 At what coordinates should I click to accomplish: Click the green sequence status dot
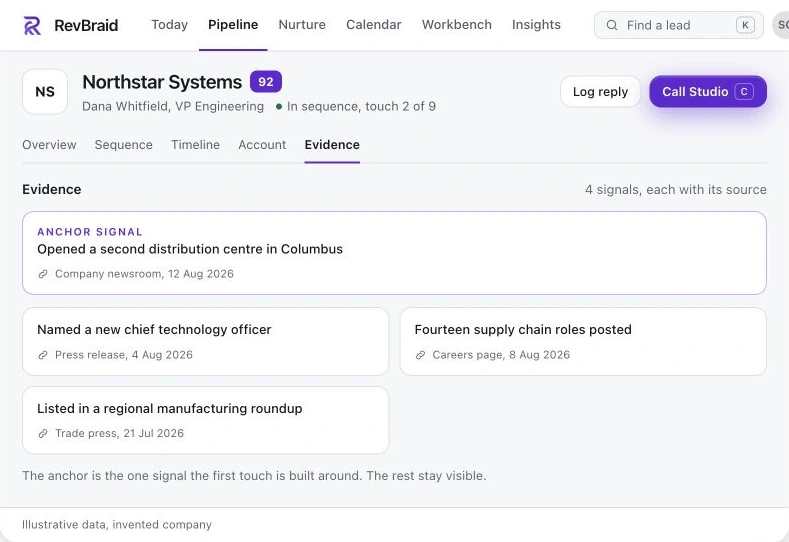coord(279,107)
